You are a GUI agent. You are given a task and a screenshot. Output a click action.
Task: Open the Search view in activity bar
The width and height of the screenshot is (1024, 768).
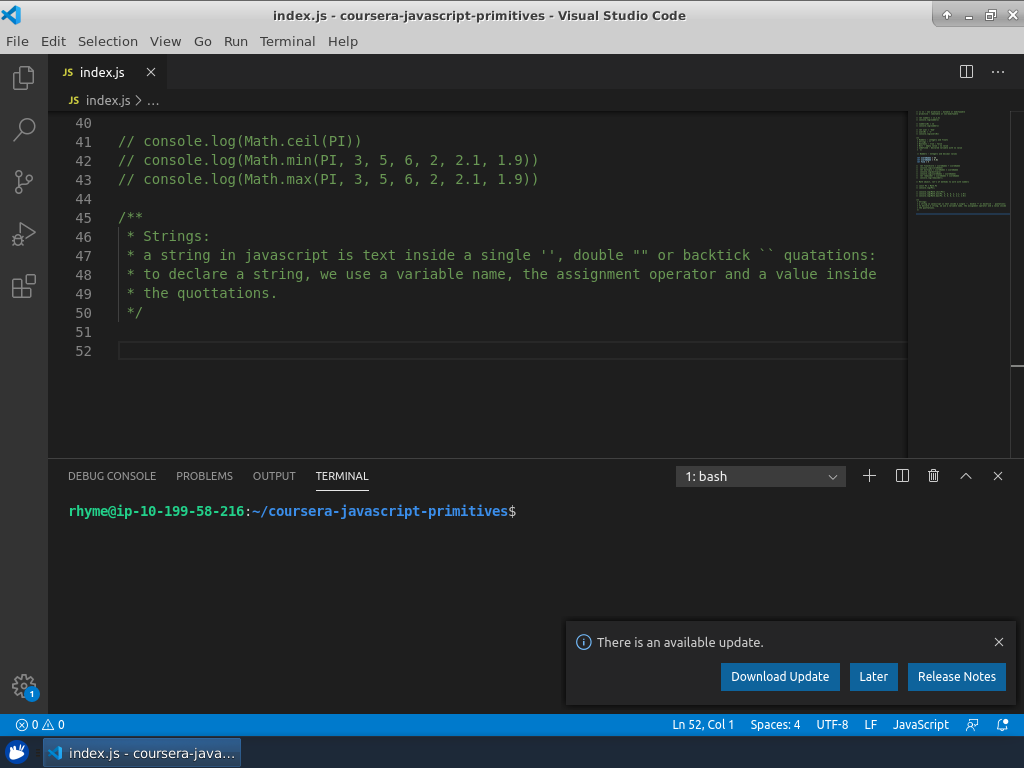23,129
